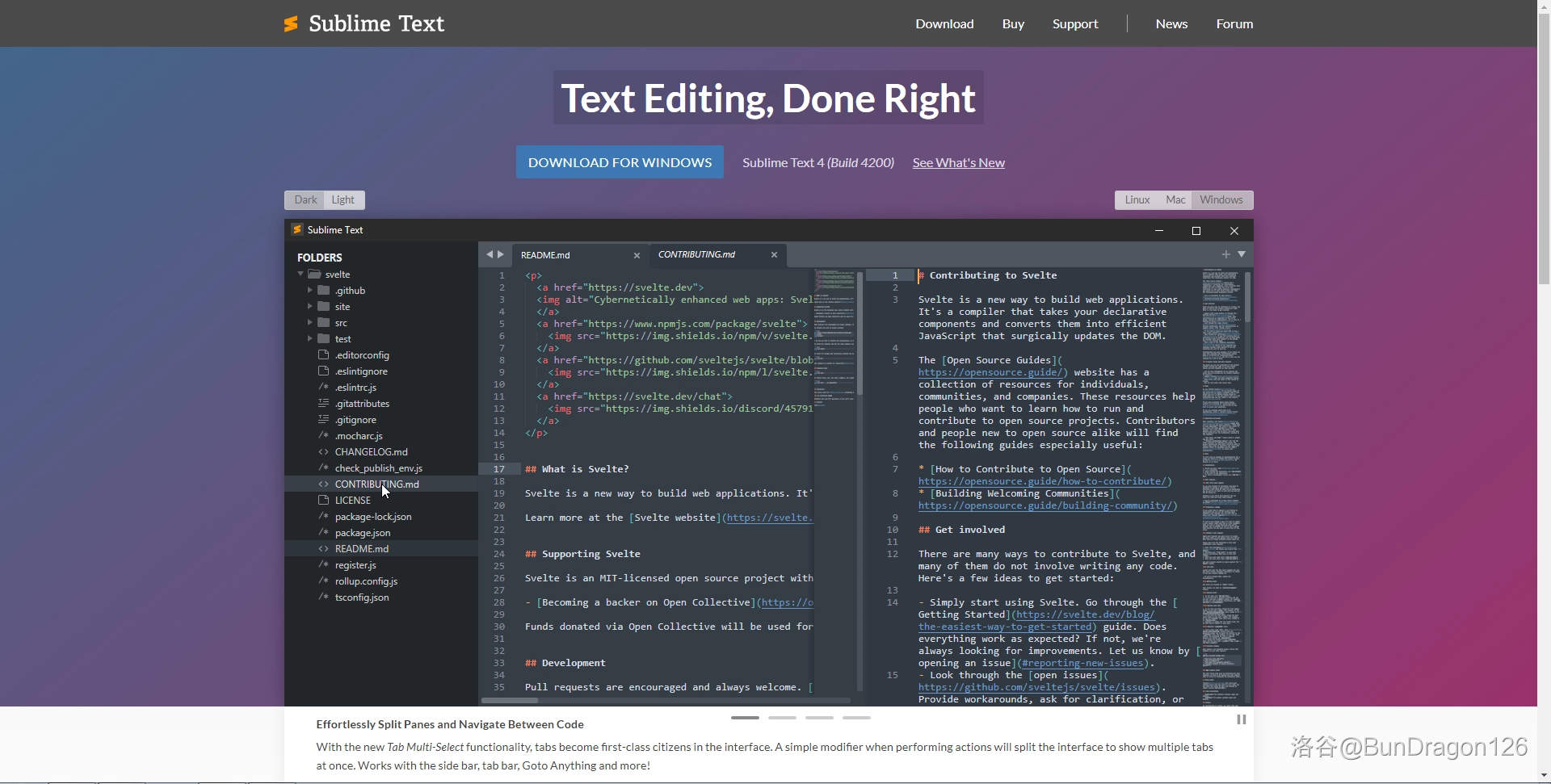Close the README.md tab with its X icon
This screenshot has width=1551, height=784.
[x=637, y=255]
